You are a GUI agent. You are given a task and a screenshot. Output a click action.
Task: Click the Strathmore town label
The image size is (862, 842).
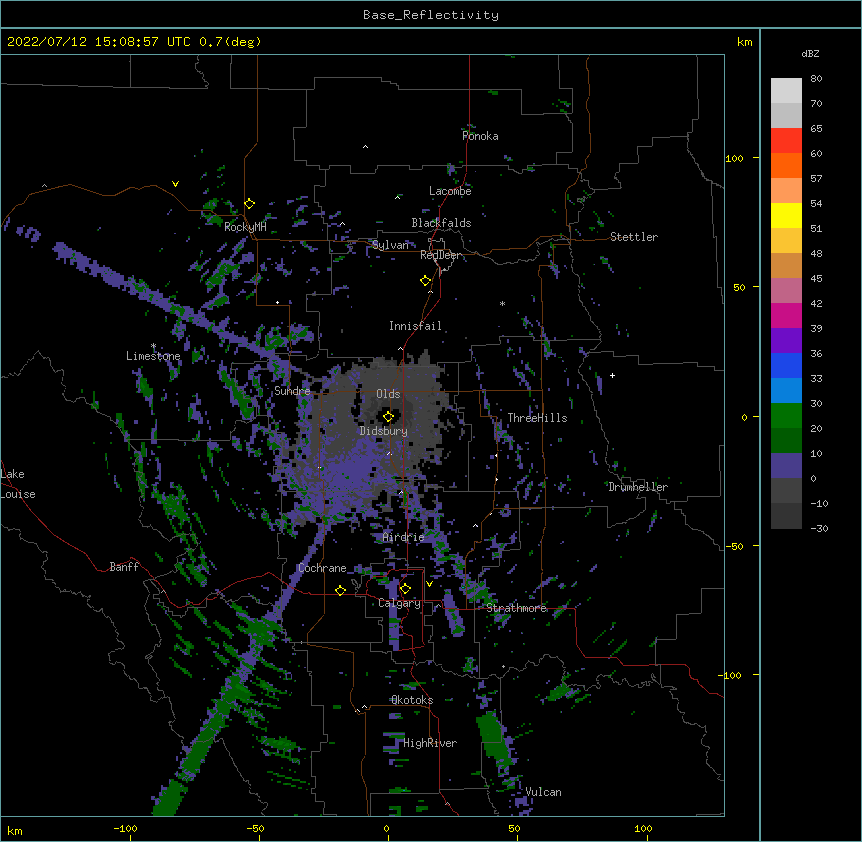(516, 608)
